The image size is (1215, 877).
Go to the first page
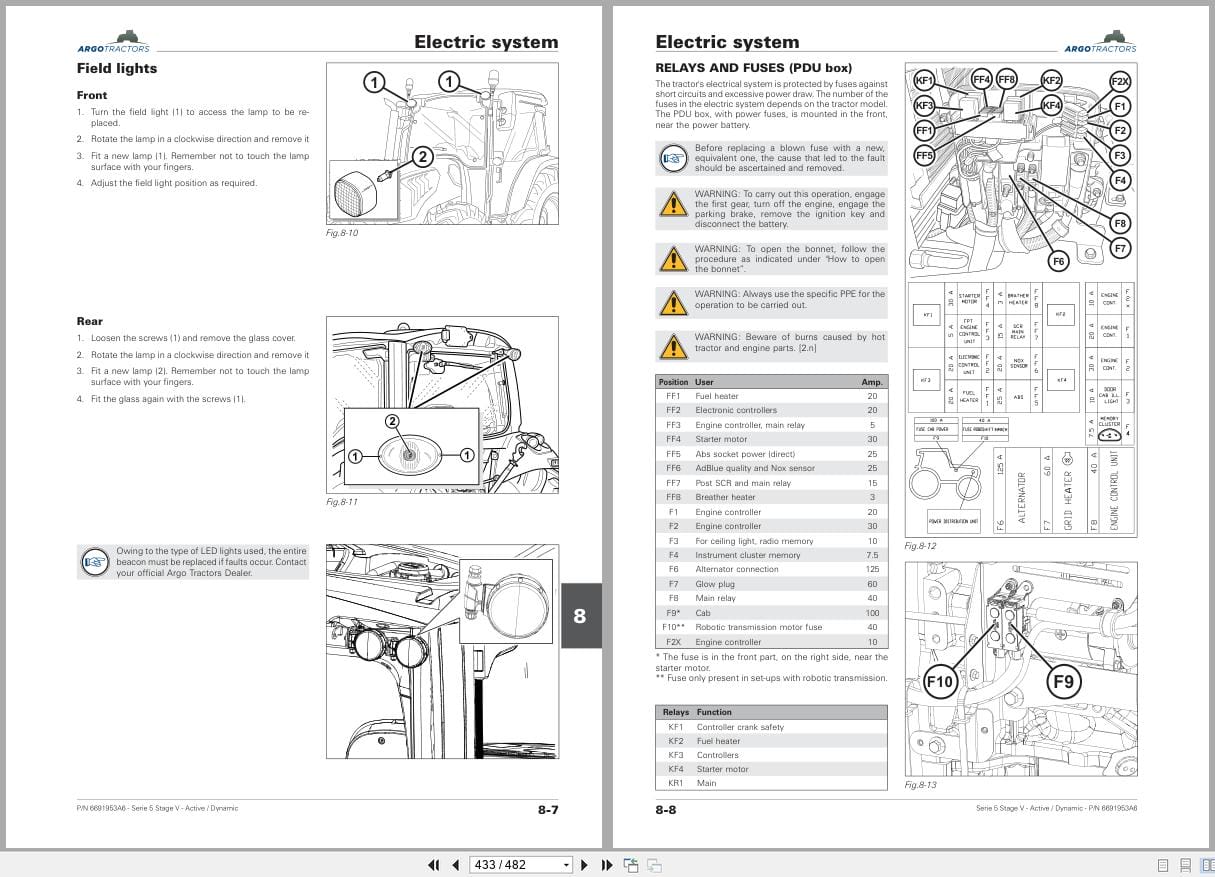[433, 865]
